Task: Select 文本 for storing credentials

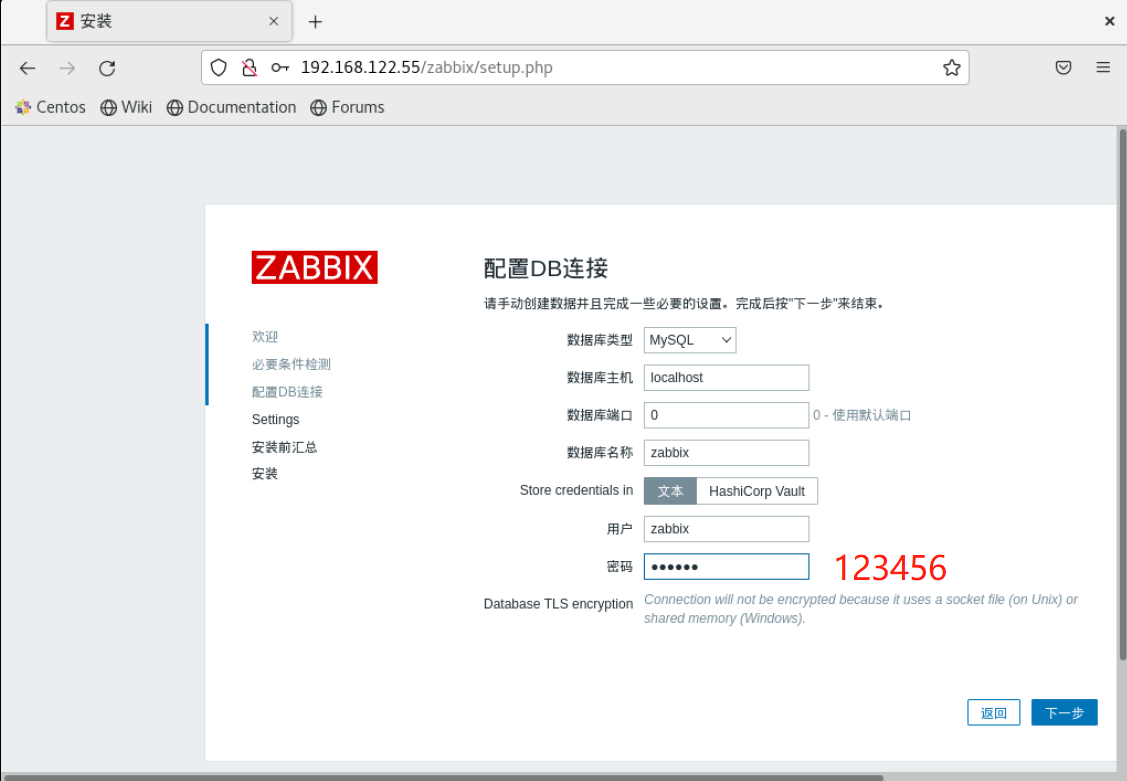Action: click(x=670, y=491)
